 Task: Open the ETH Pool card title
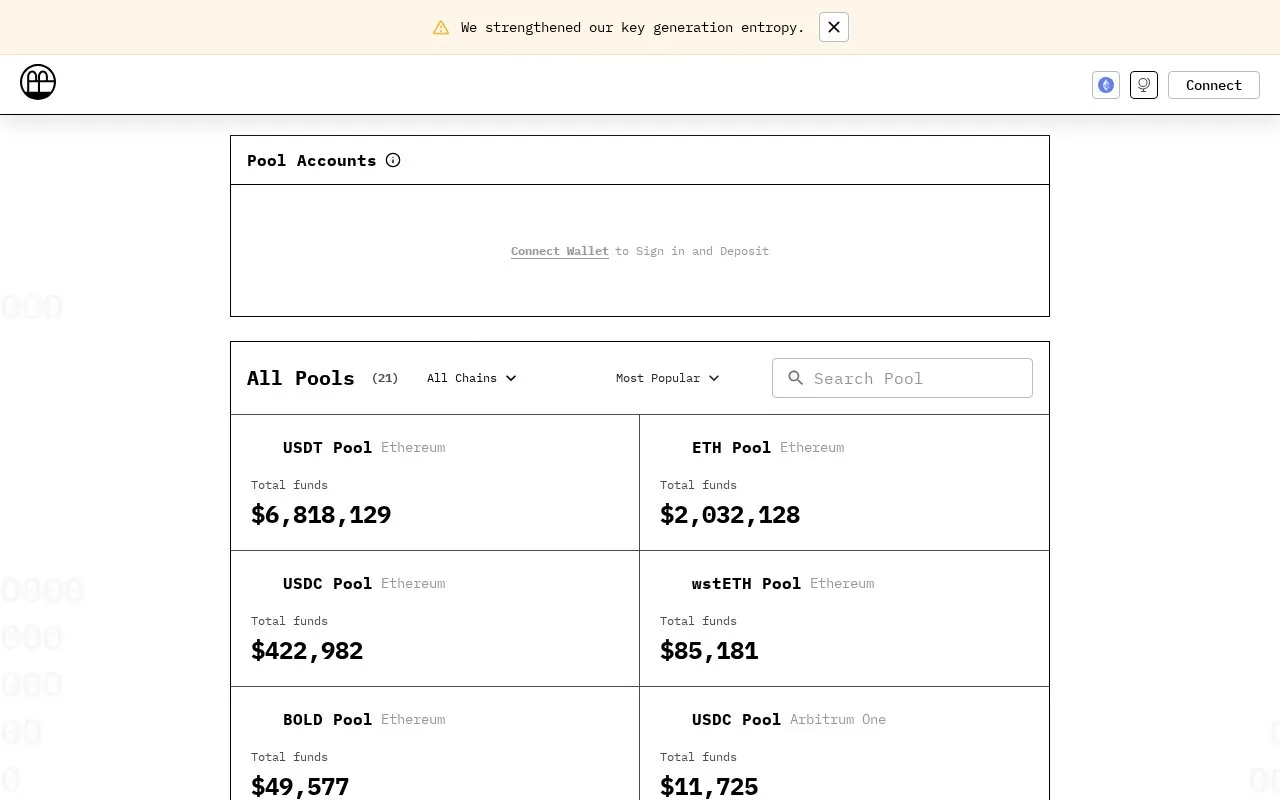click(x=731, y=448)
